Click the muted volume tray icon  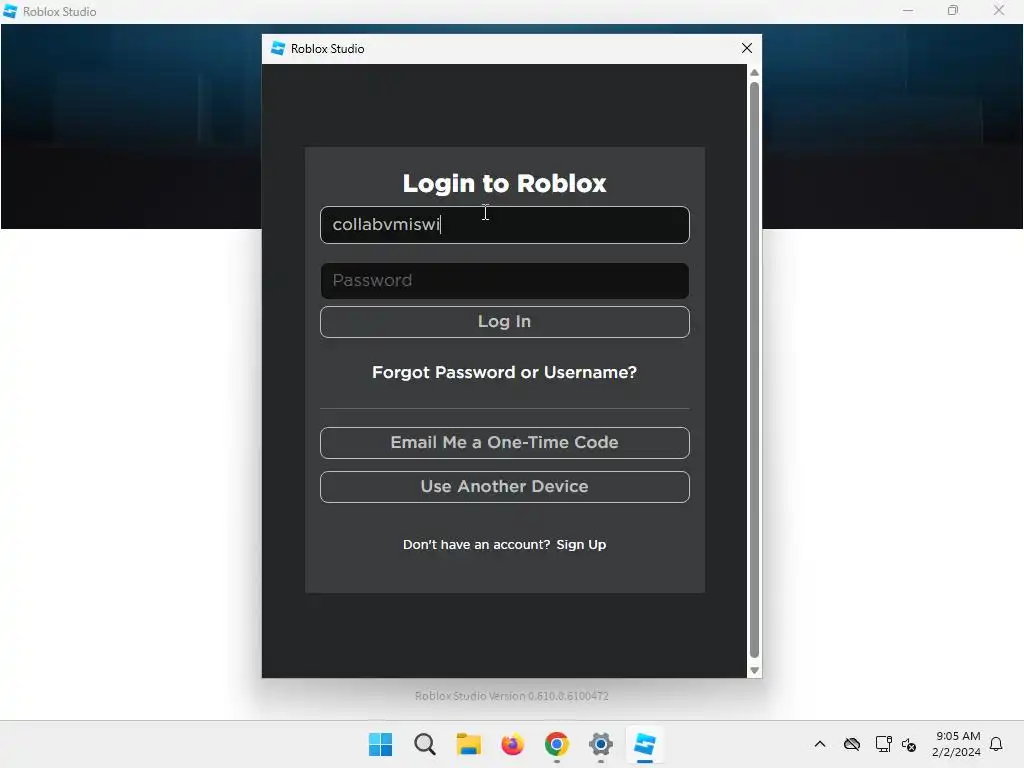[x=908, y=744]
